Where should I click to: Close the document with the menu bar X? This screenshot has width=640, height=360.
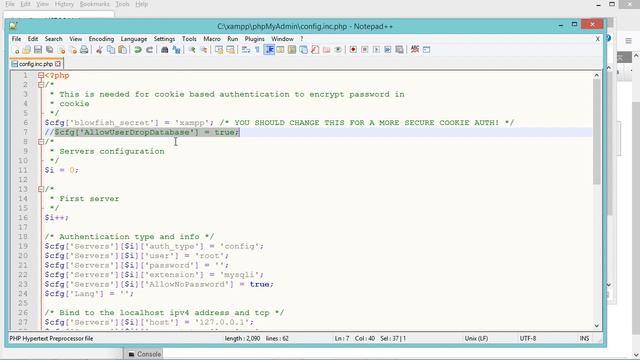598,39
